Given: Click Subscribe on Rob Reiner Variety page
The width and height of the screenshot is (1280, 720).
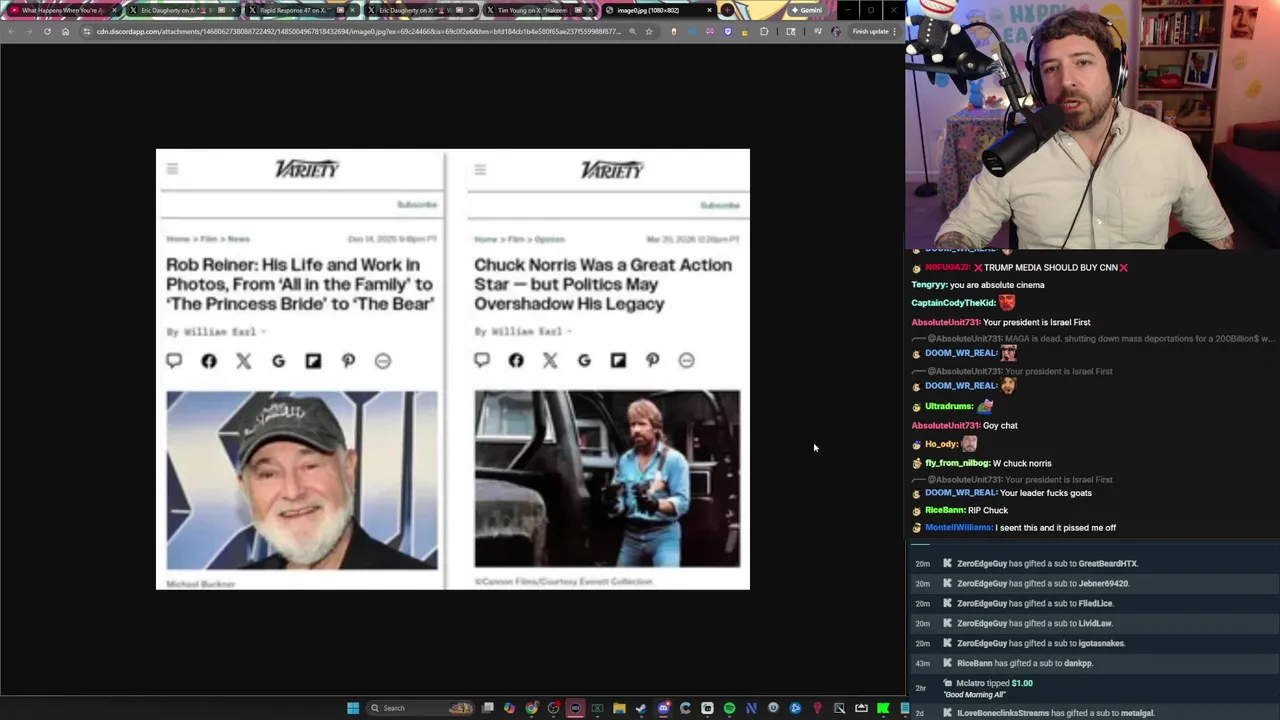Looking at the screenshot, I should [x=417, y=205].
